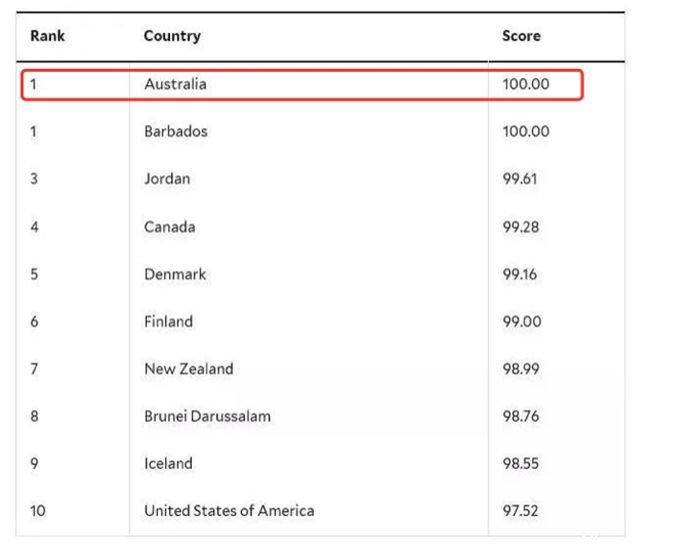This screenshot has height=554, width=692.
Task: Click the Finland country name
Action: pyautogui.click(x=169, y=321)
